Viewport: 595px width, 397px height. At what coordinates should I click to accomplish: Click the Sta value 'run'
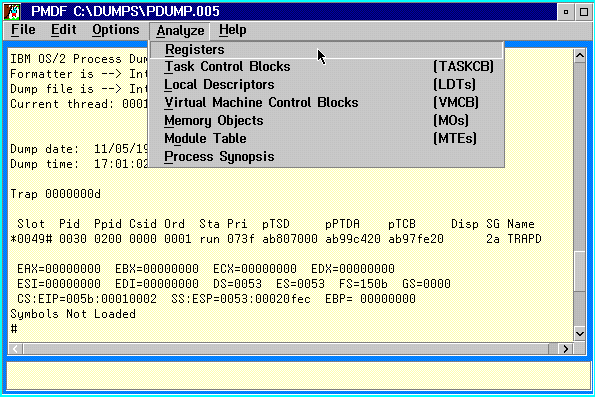point(209,239)
